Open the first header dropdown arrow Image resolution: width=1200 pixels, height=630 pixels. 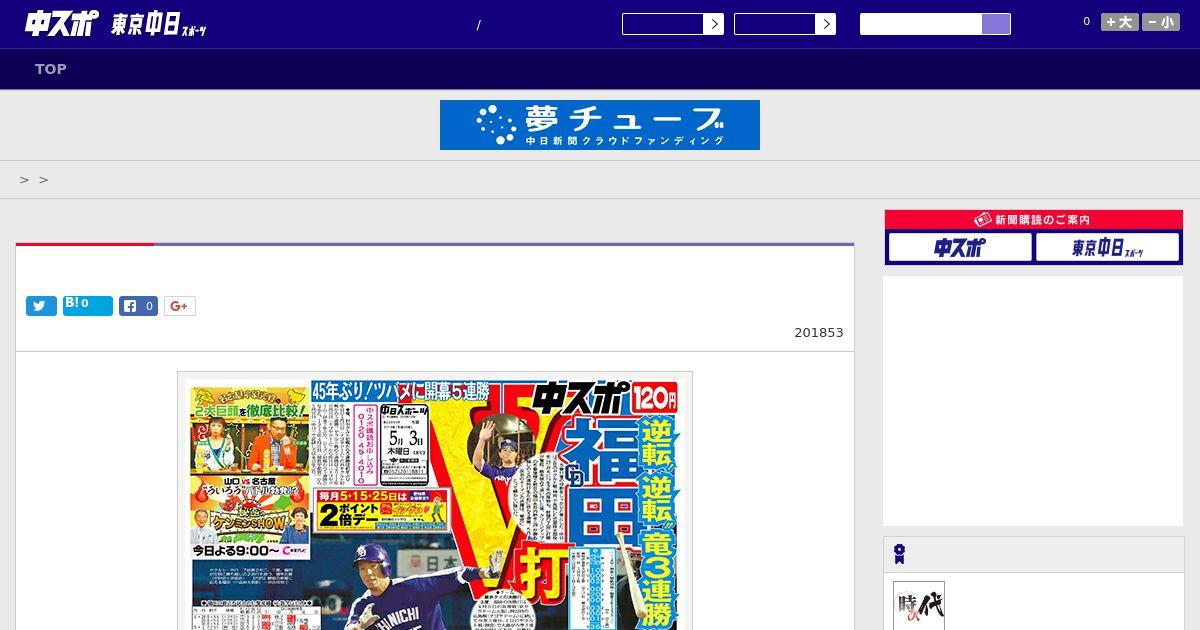[713, 24]
